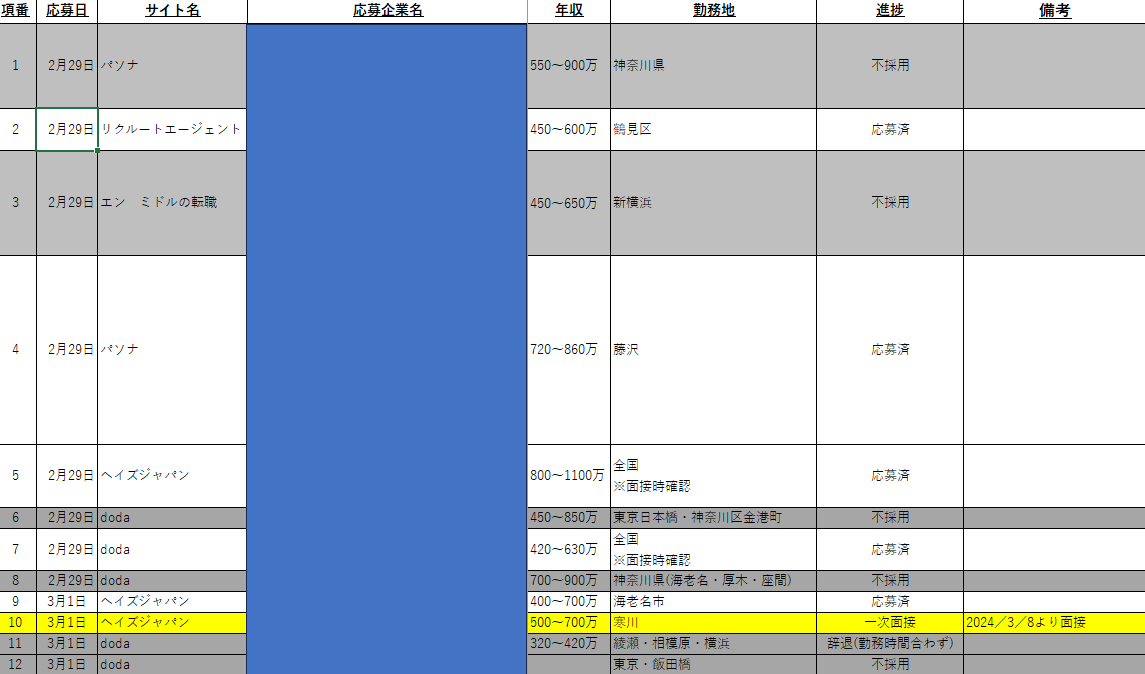Click salary cell 420～630万

point(569,549)
